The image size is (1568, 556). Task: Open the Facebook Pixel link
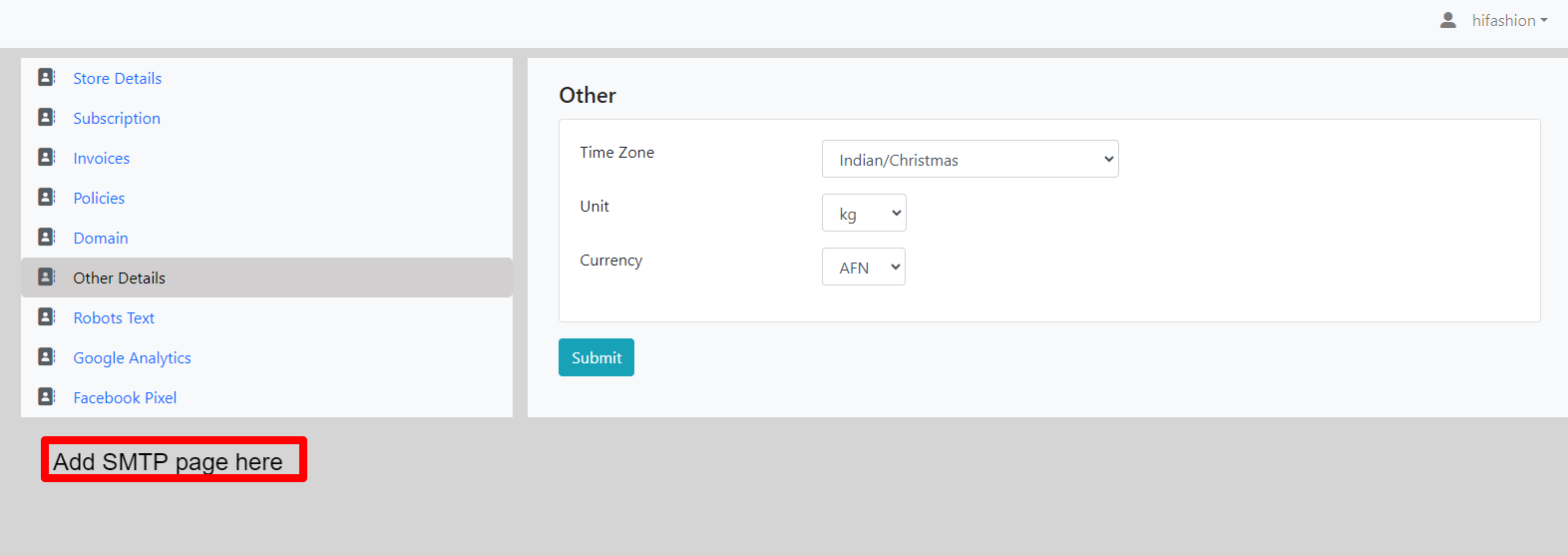pyautogui.click(x=125, y=397)
